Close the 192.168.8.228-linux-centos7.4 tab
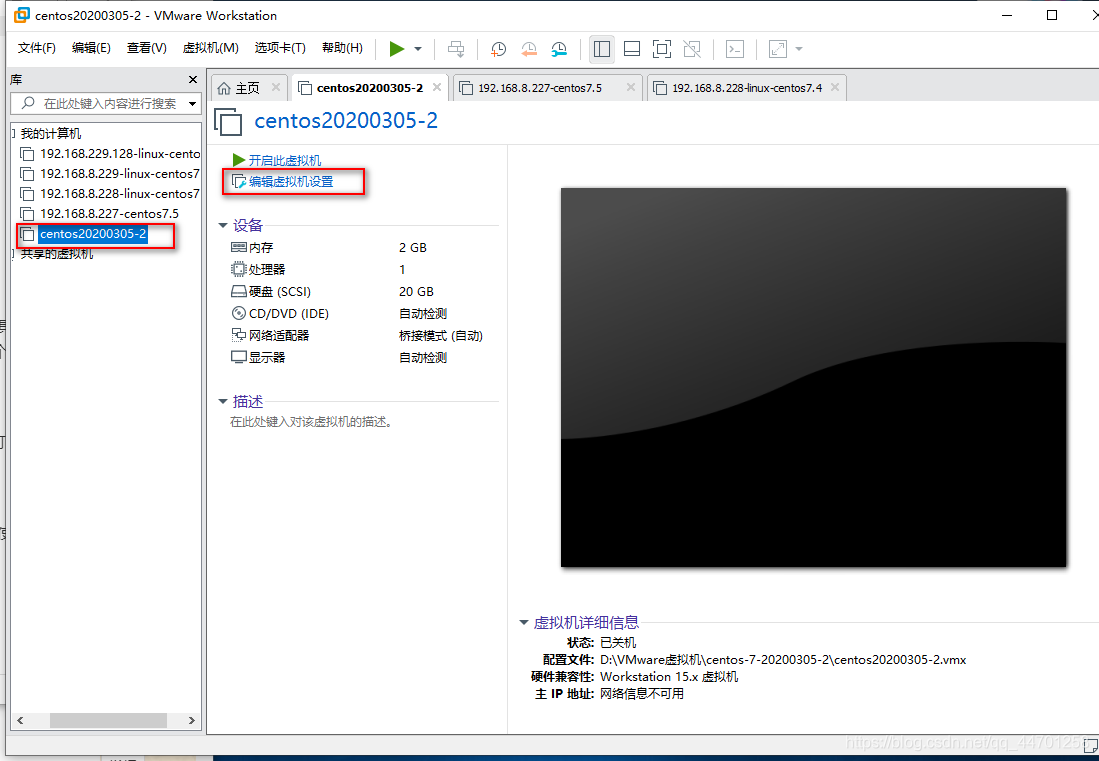Viewport: 1099px width, 761px height. pos(835,87)
